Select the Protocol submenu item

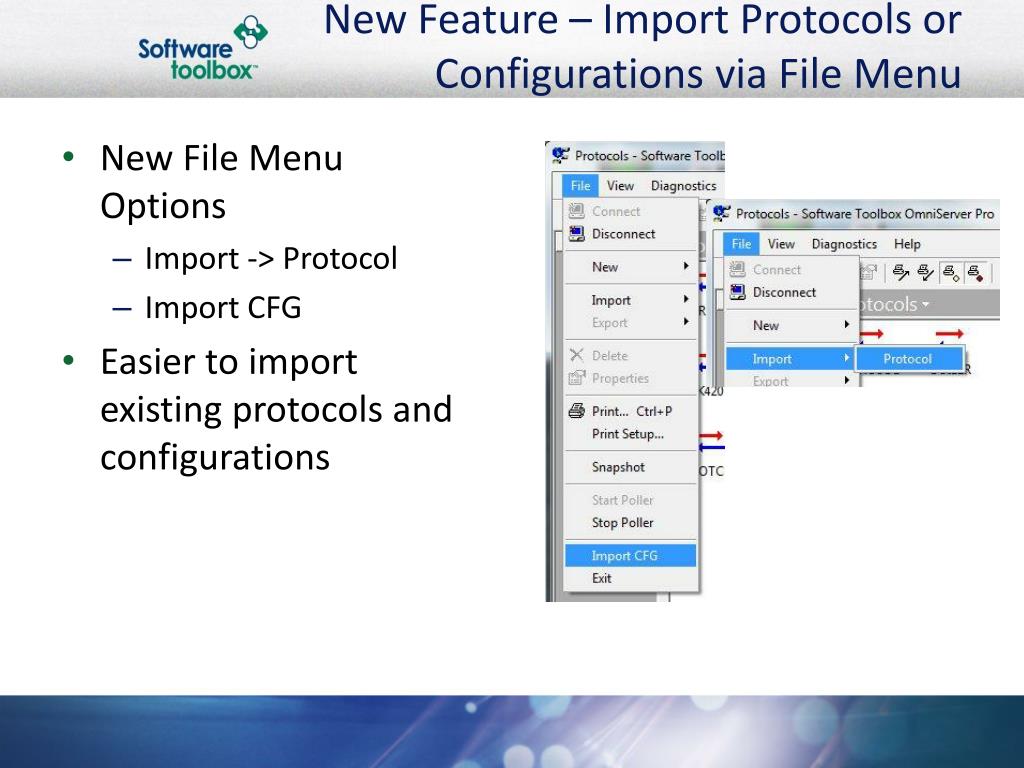pyautogui.click(x=909, y=359)
